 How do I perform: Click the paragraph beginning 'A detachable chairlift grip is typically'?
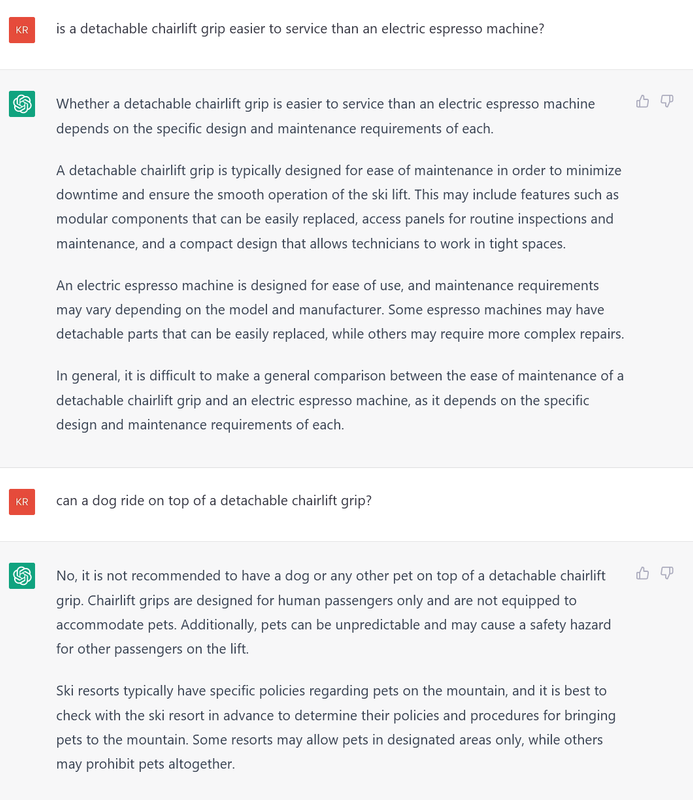pyautogui.click(x=338, y=206)
